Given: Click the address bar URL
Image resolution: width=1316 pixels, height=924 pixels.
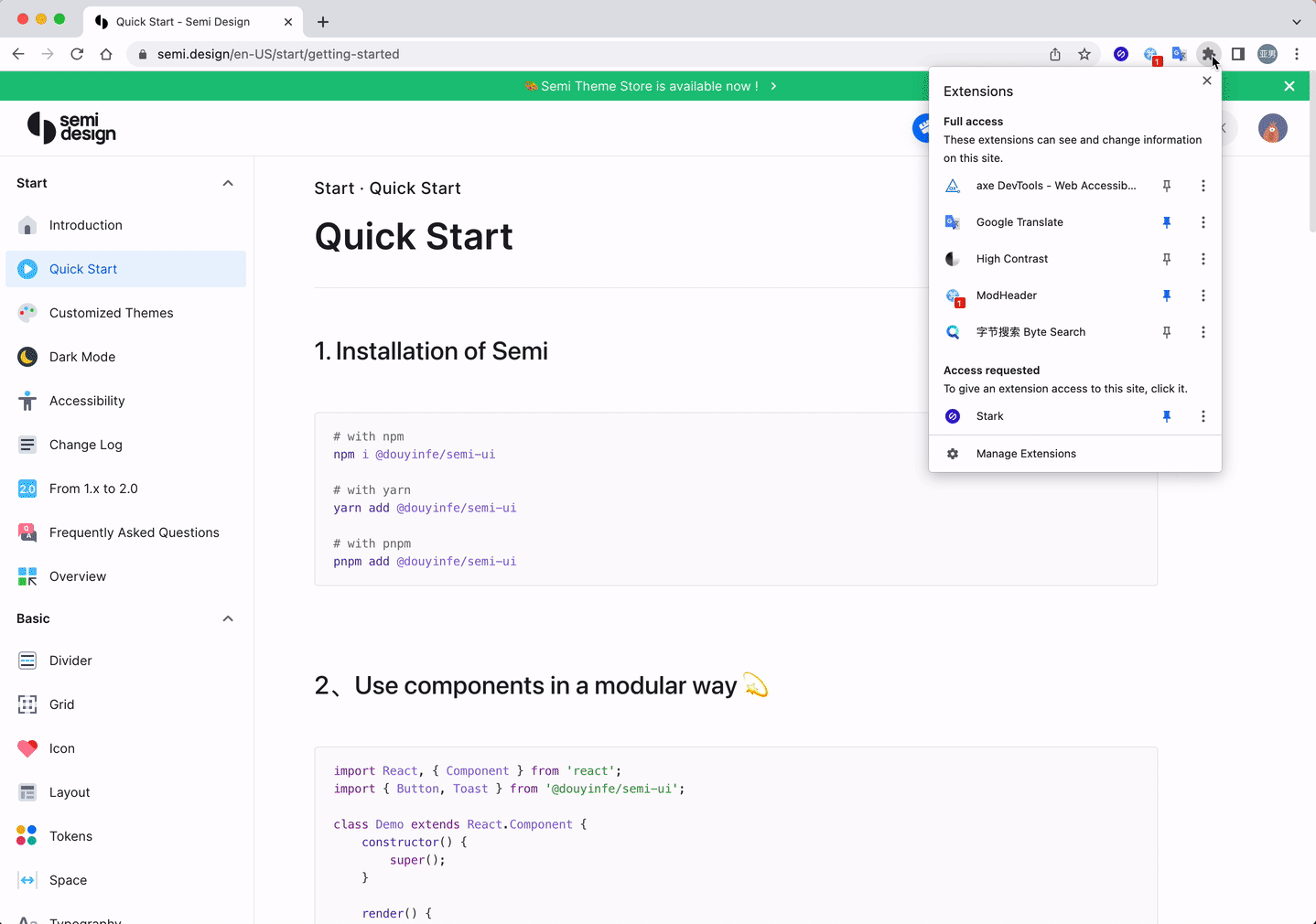Looking at the screenshot, I should point(278,54).
